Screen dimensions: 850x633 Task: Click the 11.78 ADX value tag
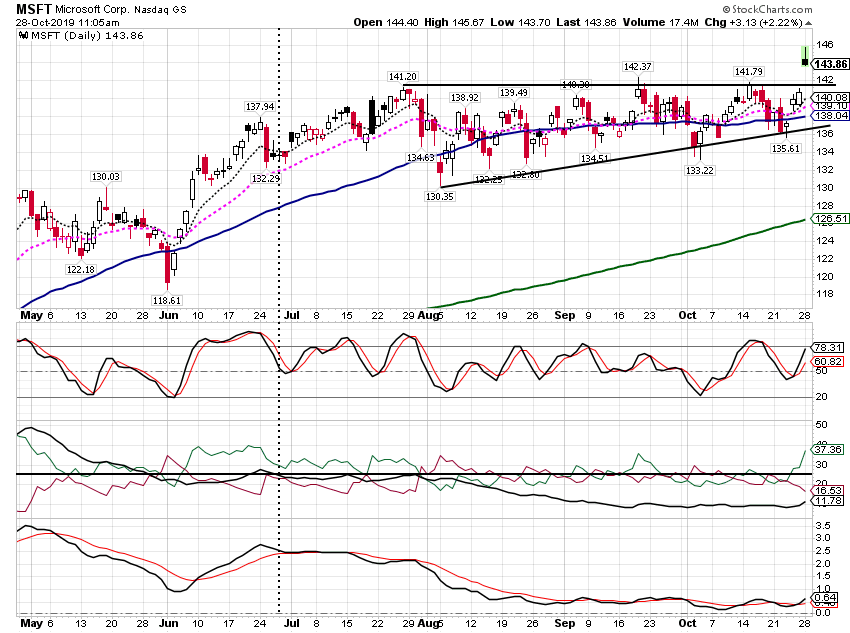(x=828, y=500)
